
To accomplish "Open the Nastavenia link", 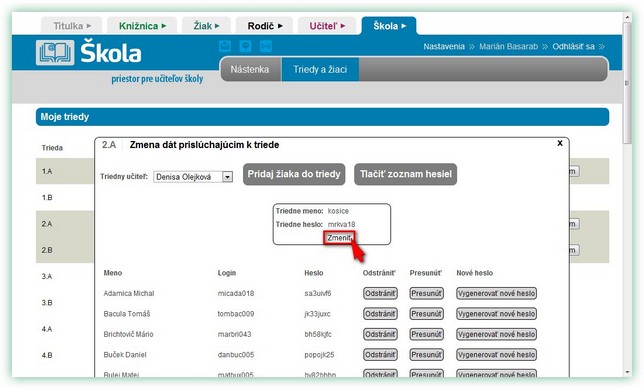I will [444, 46].
